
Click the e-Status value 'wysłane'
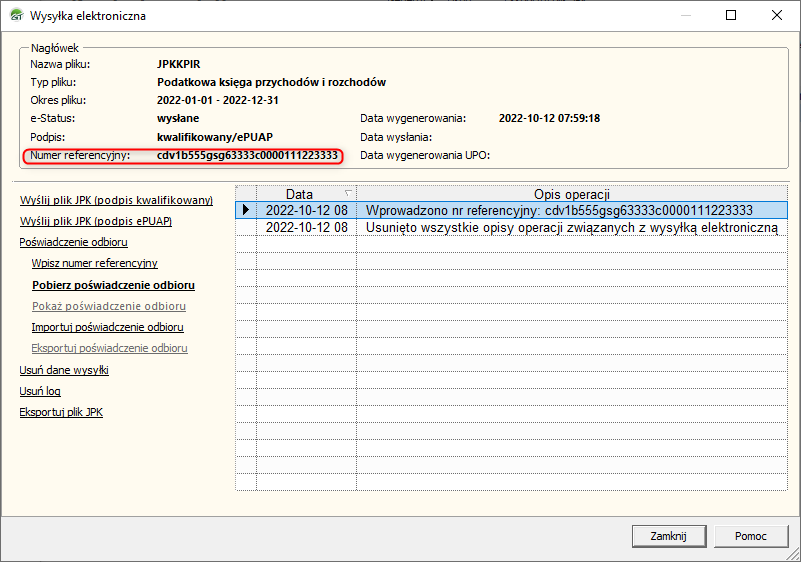pyautogui.click(x=178, y=119)
